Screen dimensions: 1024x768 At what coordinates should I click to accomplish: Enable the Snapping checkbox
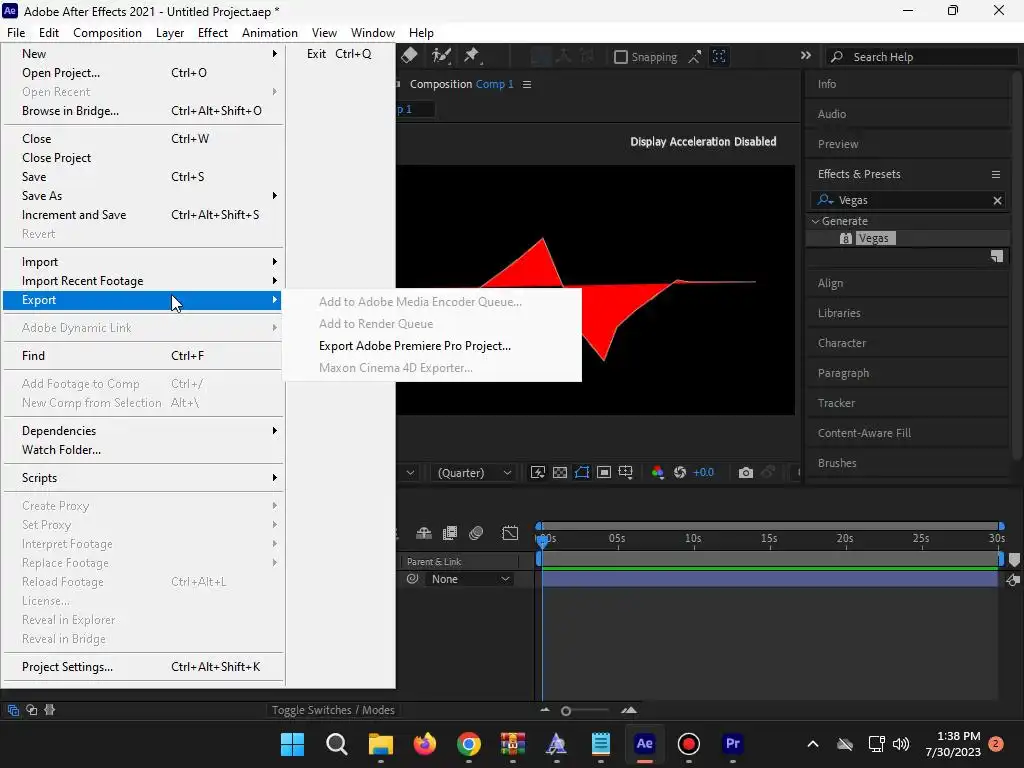tap(620, 57)
